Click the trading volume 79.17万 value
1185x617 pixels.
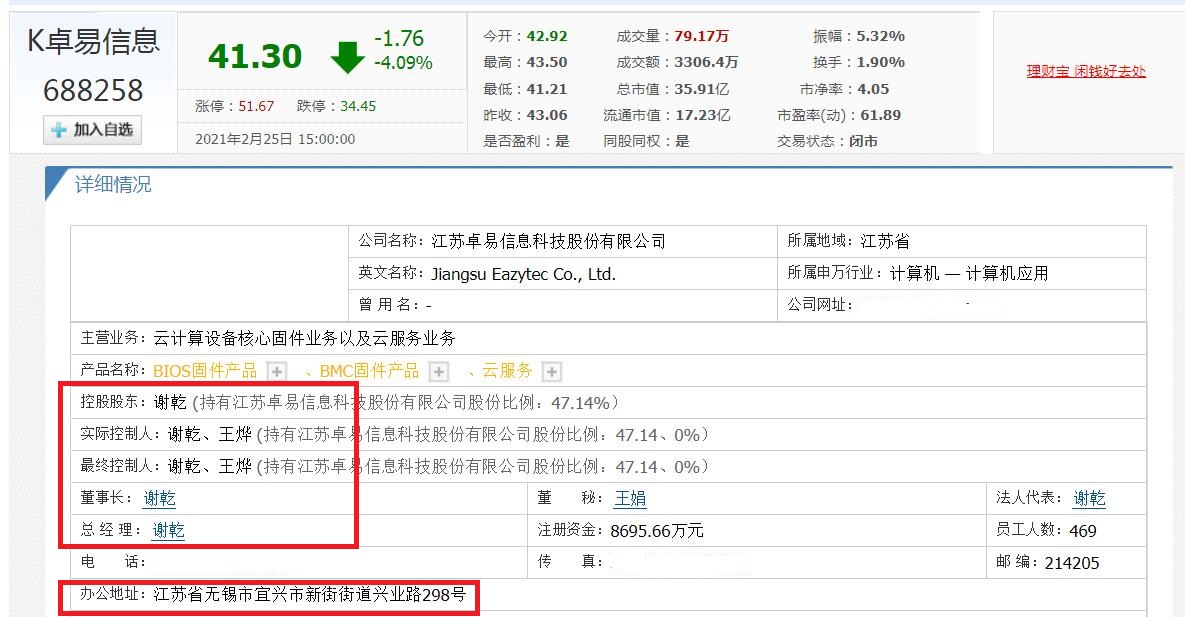click(x=700, y=37)
